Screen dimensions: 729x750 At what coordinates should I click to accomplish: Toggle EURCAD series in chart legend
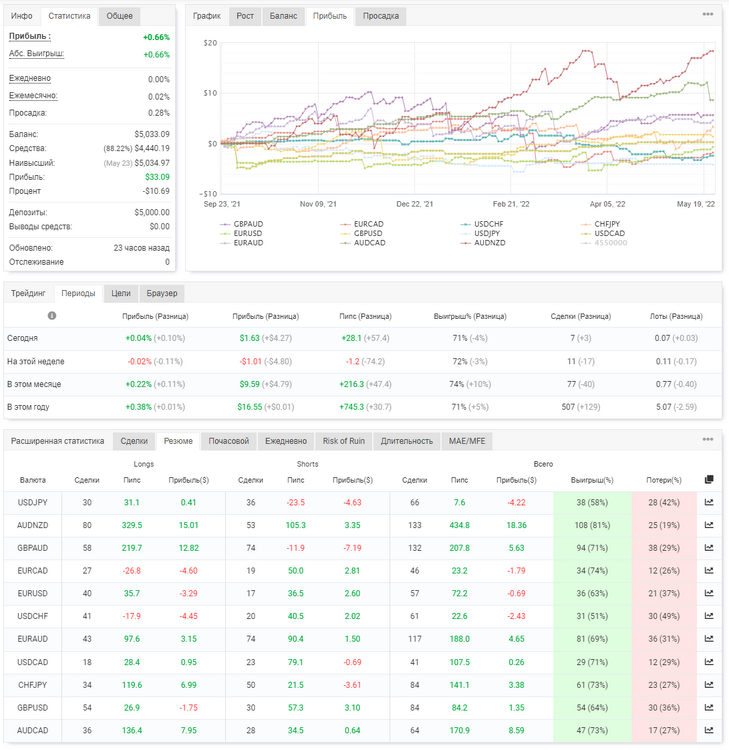click(362, 224)
